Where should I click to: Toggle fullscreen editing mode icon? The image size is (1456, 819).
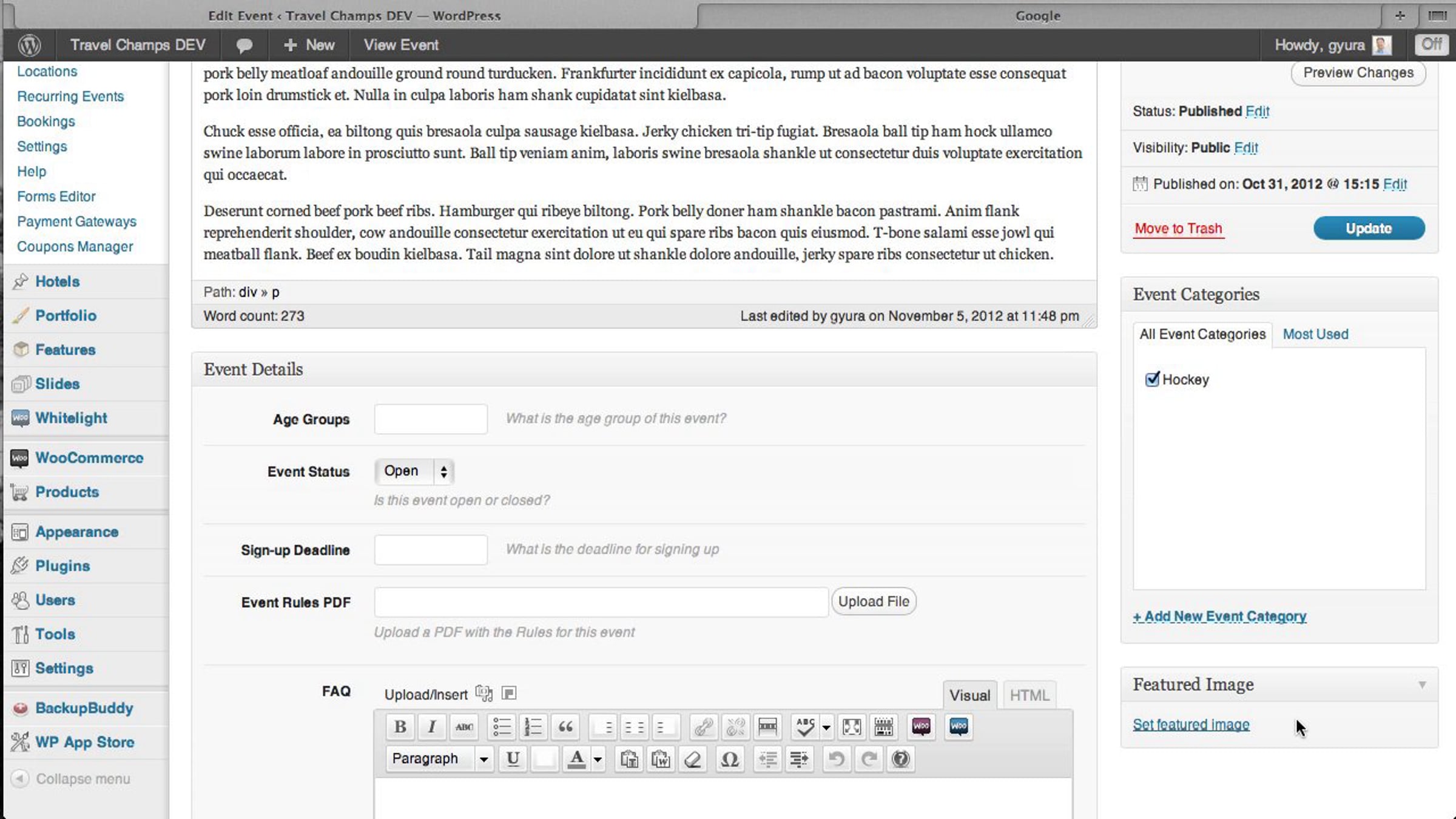point(852,727)
